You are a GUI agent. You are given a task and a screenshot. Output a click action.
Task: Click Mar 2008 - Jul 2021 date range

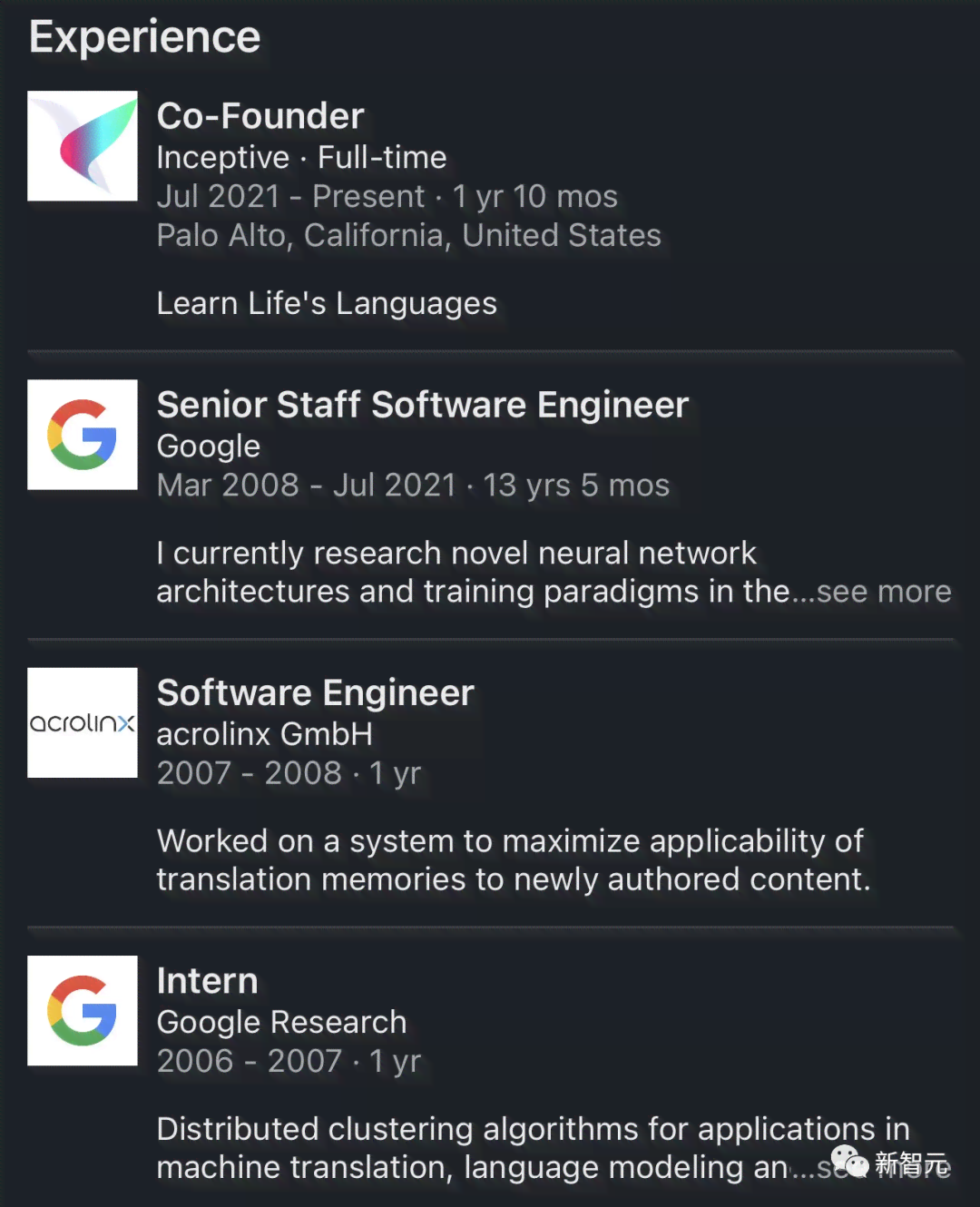(307, 486)
